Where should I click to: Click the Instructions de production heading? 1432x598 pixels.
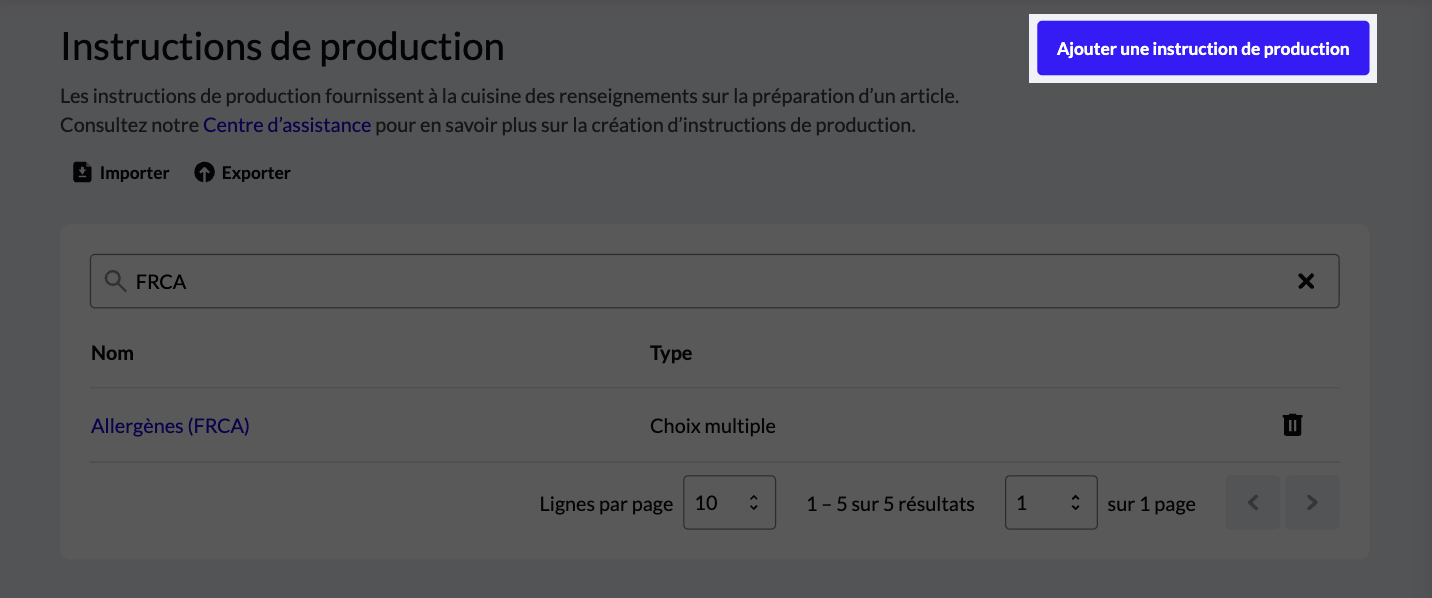(282, 46)
